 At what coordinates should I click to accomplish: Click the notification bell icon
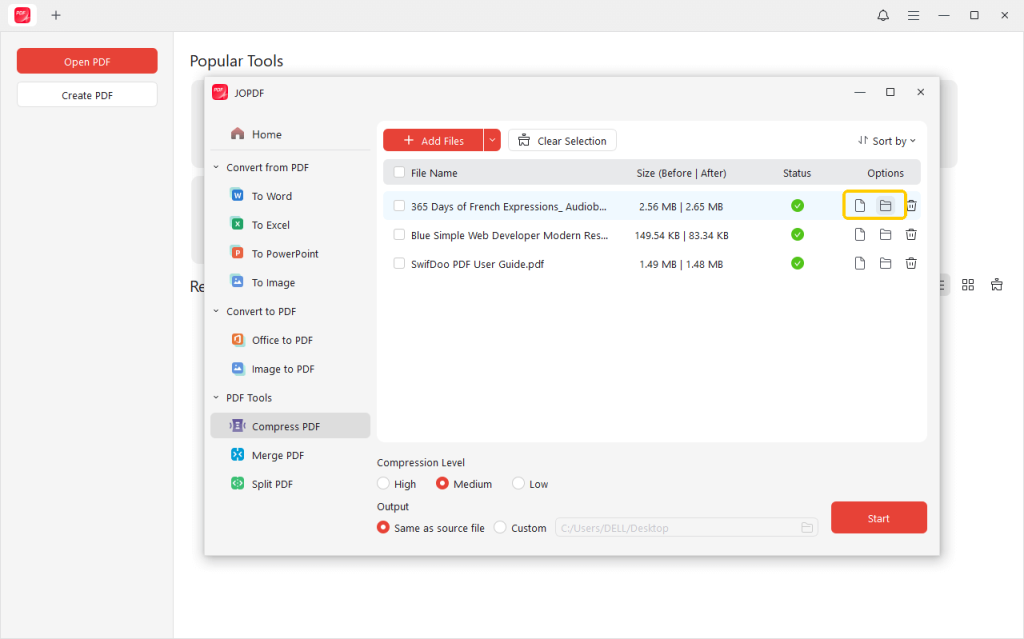pyautogui.click(x=883, y=15)
